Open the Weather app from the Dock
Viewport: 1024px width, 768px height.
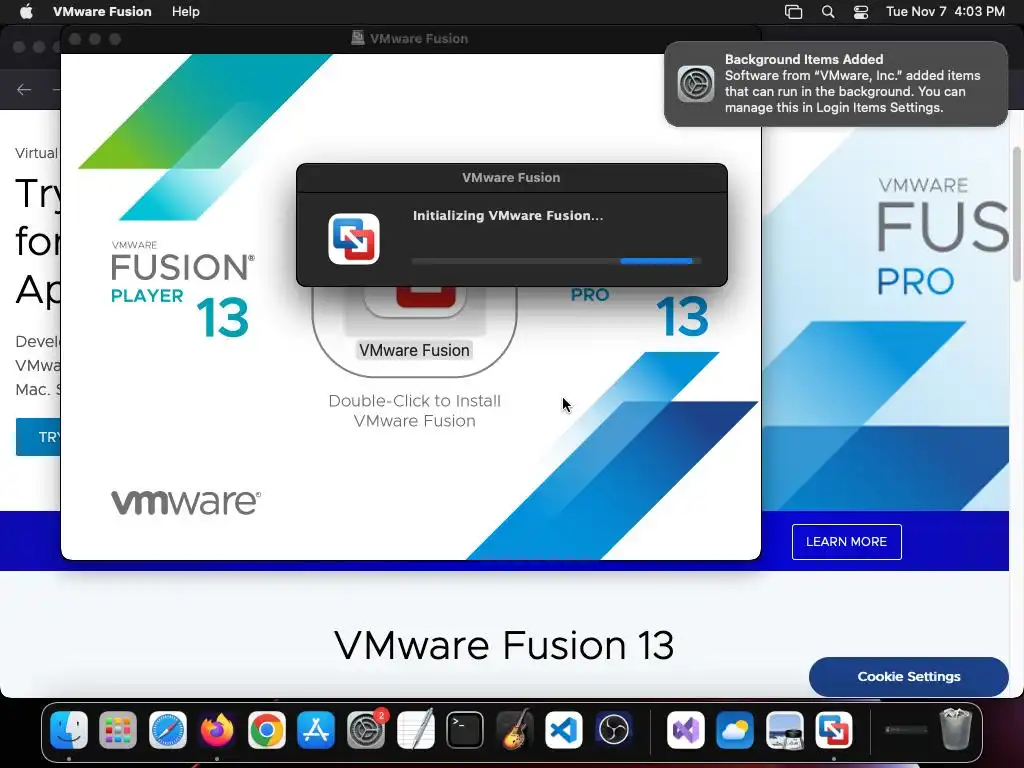point(735,730)
